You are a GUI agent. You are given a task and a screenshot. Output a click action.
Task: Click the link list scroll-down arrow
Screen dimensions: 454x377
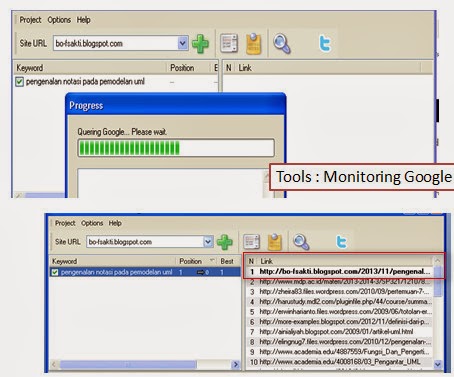(438, 364)
